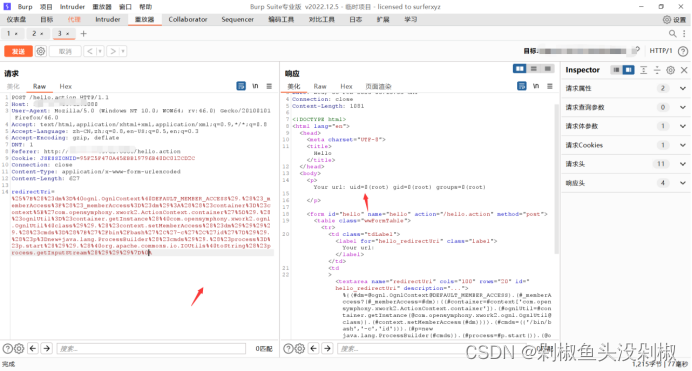Go to previous request in history
Screen dimensions: 692x371
90,51
